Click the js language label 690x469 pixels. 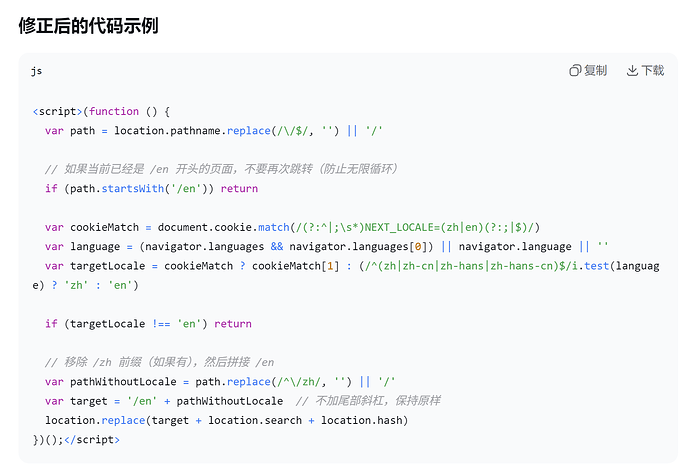(37, 71)
